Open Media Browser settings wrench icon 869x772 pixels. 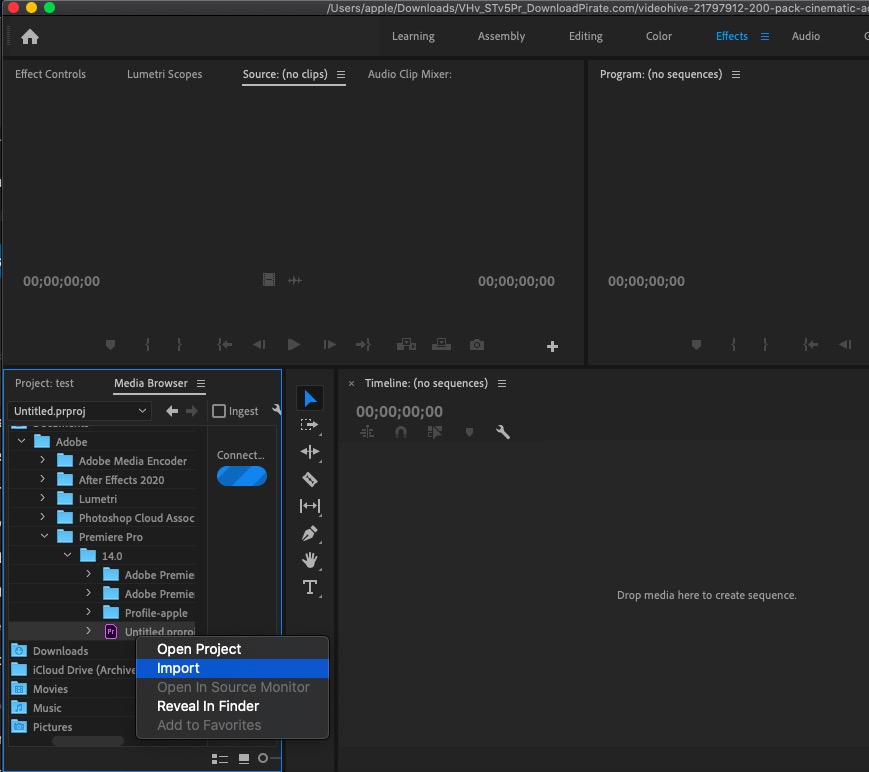click(x=277, y=410)
